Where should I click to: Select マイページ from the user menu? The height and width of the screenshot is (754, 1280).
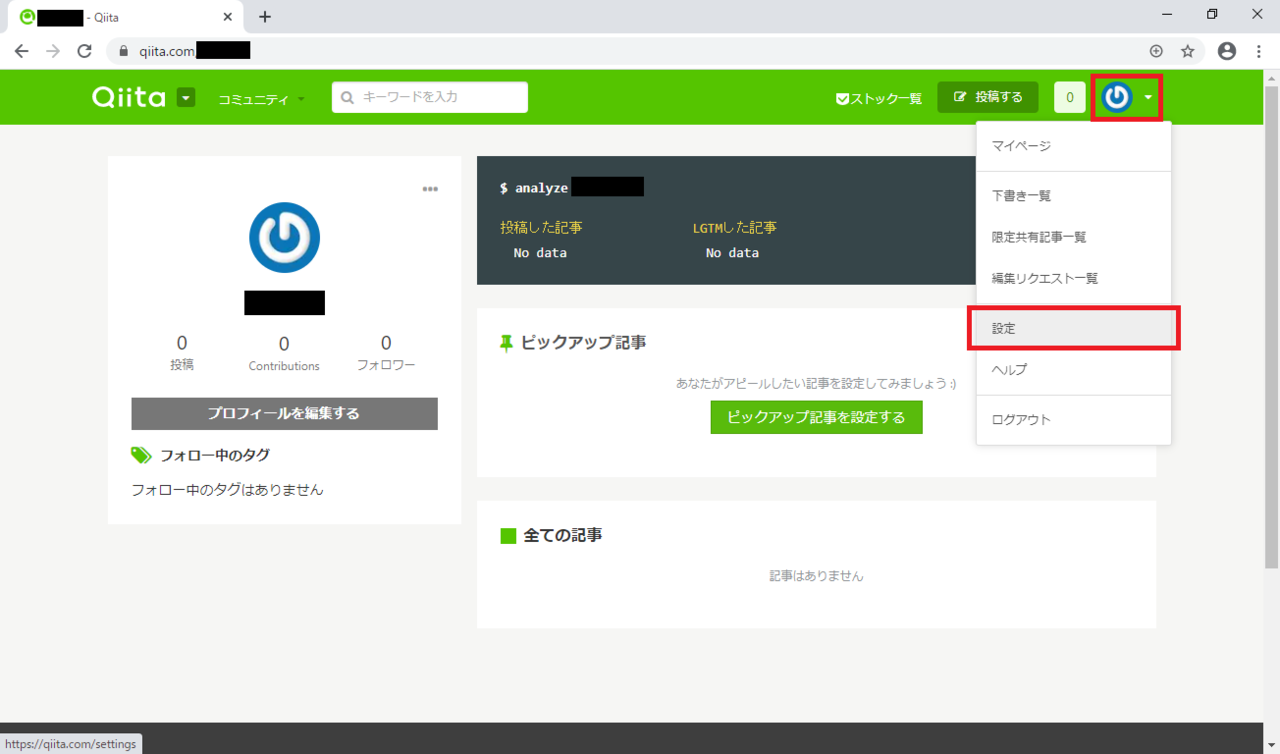[x=1074, y=146]
